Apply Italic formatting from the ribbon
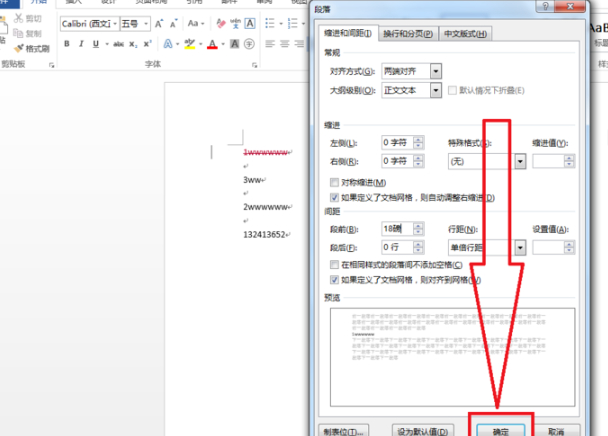Viewport: 608px width, 436px height. (81, 44)
